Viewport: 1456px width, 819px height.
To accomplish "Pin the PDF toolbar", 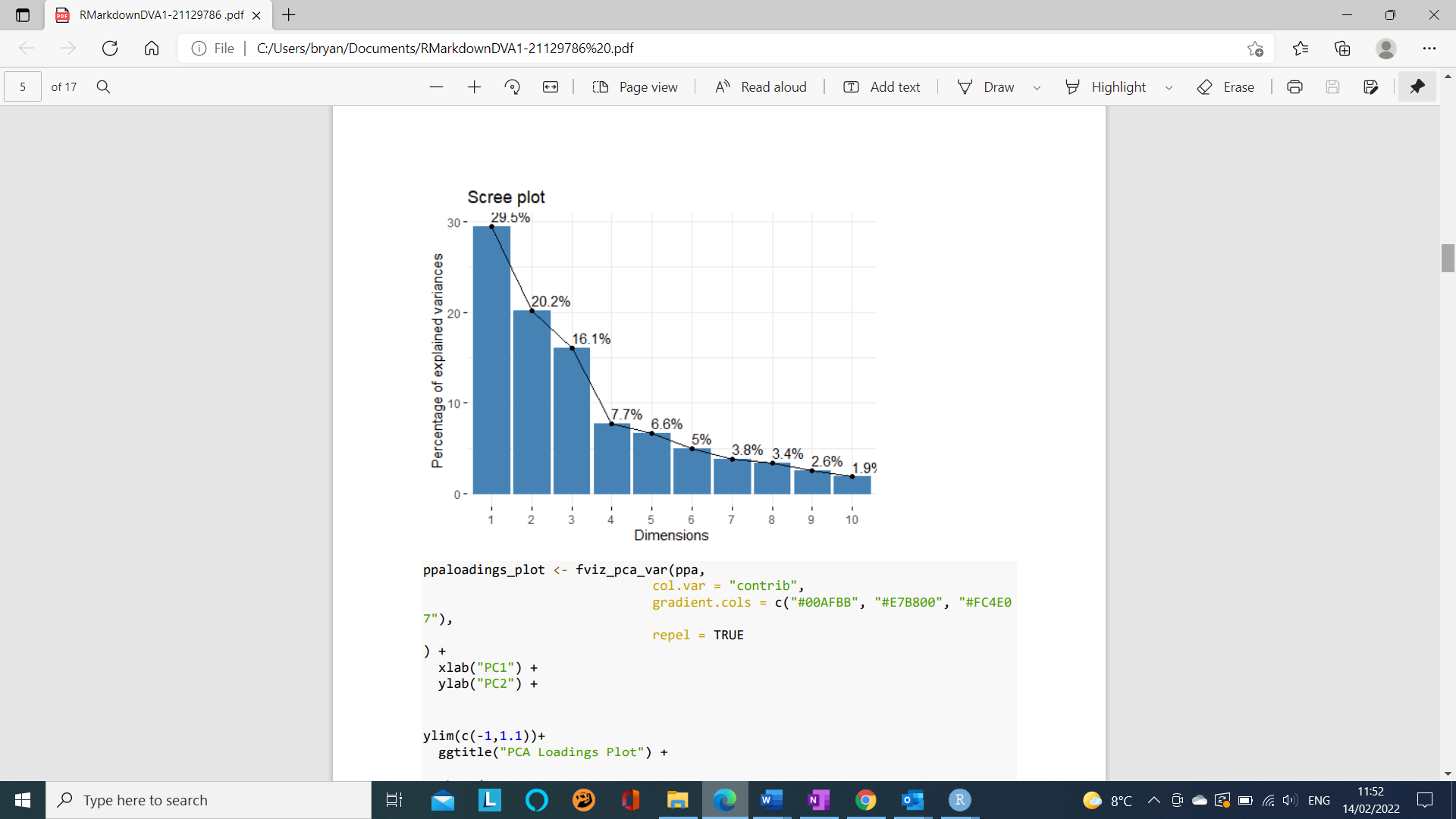I will 1417,86.
